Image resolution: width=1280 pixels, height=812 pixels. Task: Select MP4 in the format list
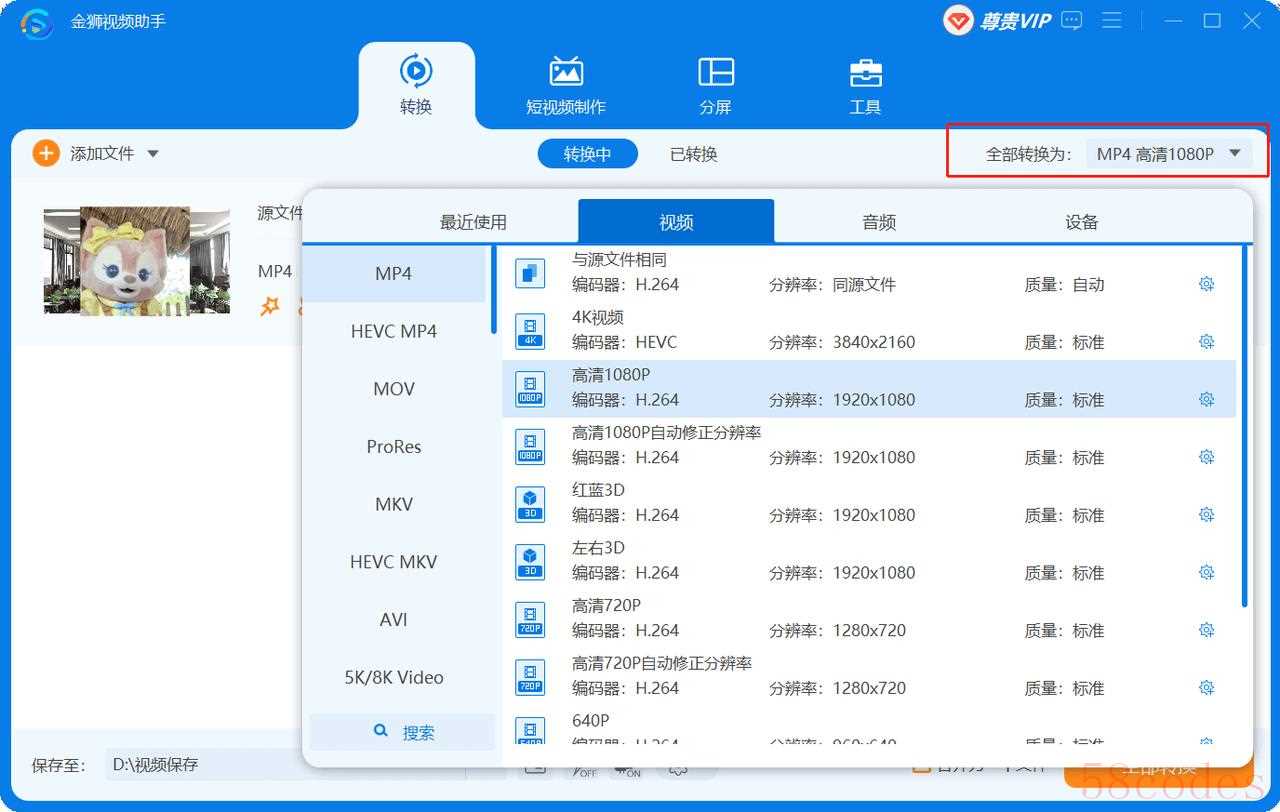click(x=394, y=273)
